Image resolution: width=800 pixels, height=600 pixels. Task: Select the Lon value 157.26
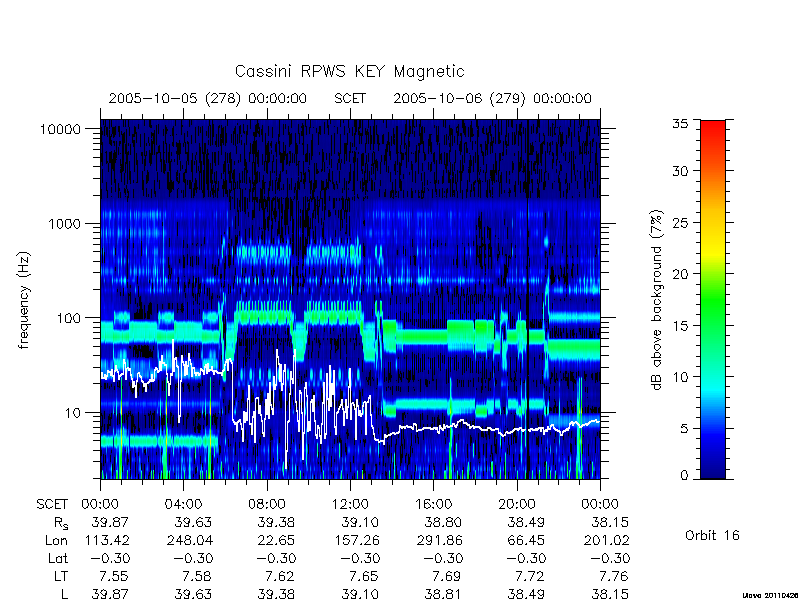[x=356, y=540]
